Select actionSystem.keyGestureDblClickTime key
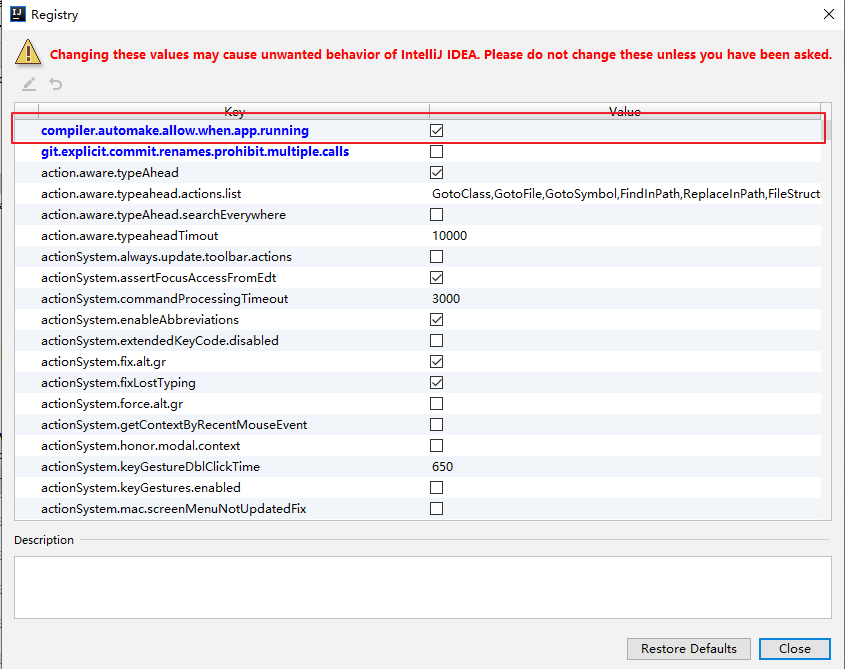Viewport: 845px width, 669px height. click(x=150, y=467)
